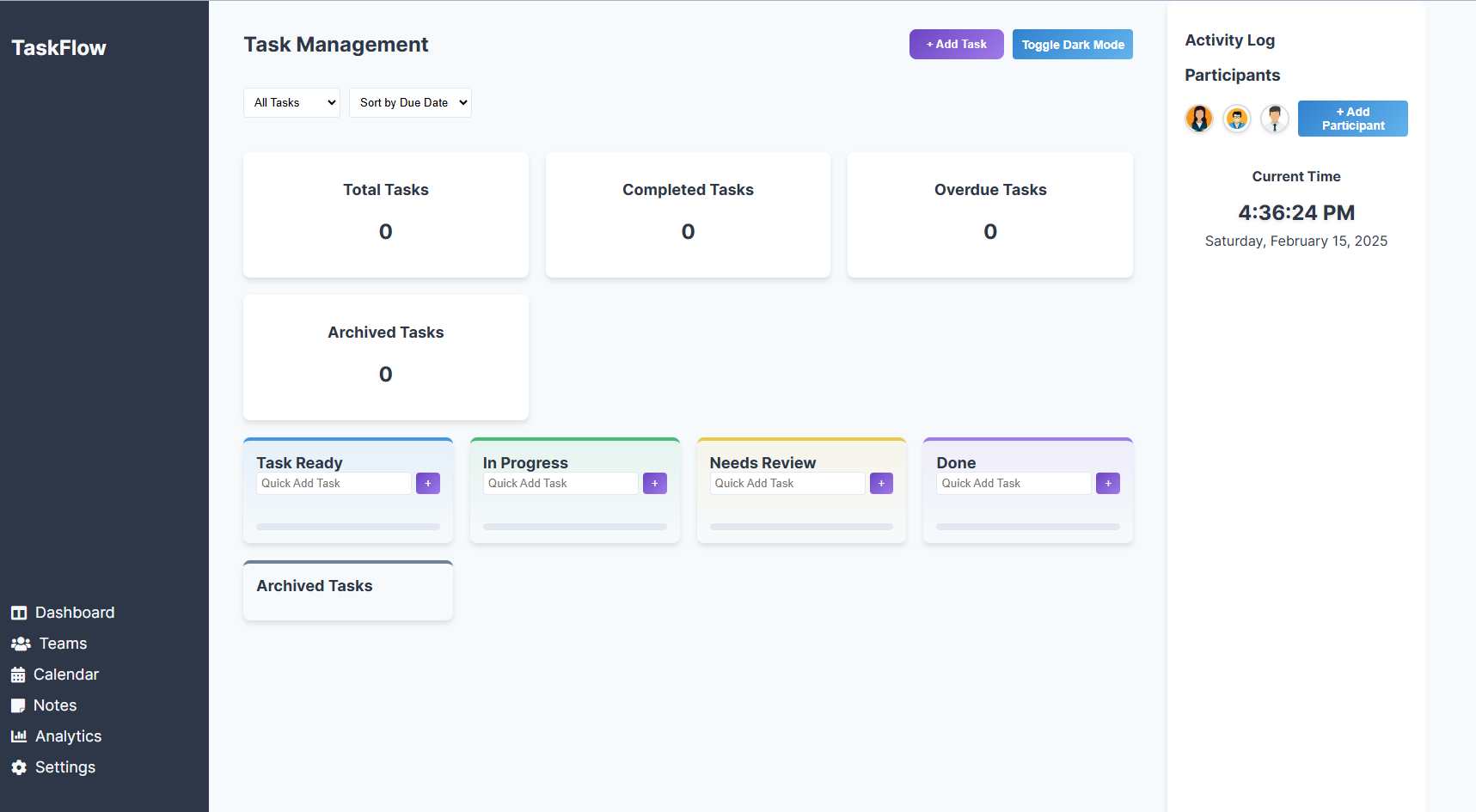Toggle Dark Mode

click(1072, 45)
